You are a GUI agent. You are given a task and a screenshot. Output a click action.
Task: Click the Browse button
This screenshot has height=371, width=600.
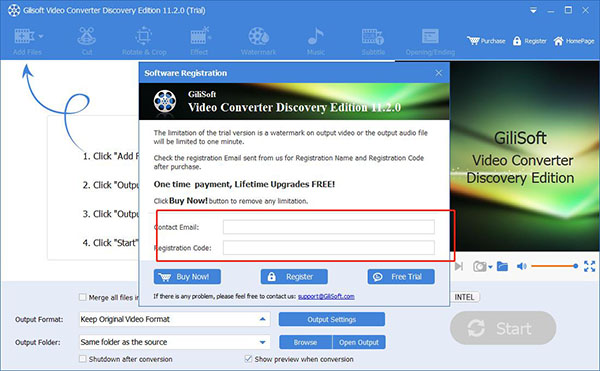[305, 342]
